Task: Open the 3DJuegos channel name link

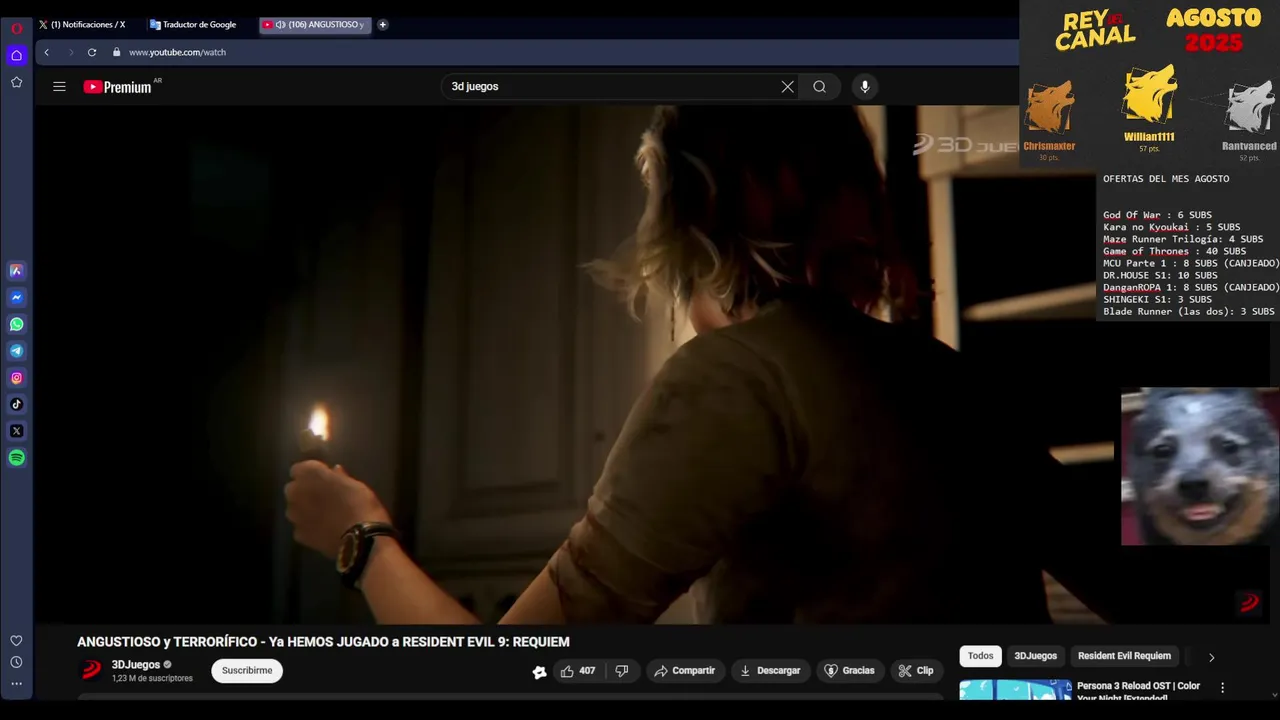Action: 136,665
